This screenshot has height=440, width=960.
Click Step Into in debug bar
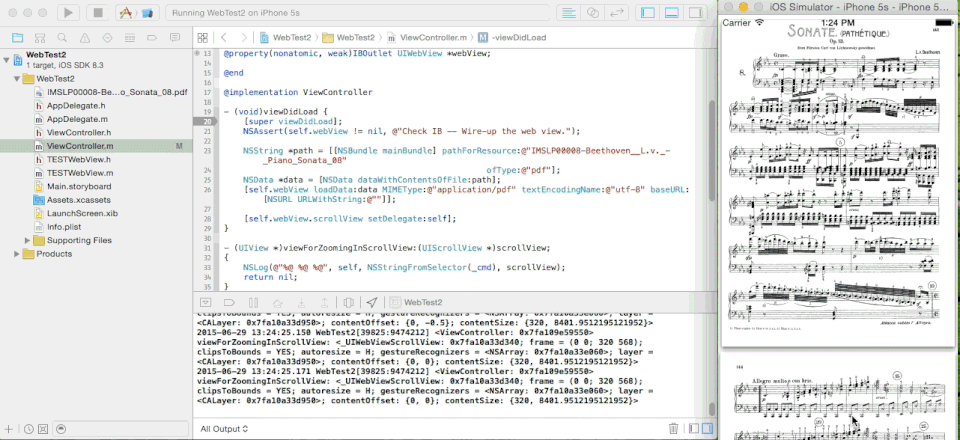point(301,302)
